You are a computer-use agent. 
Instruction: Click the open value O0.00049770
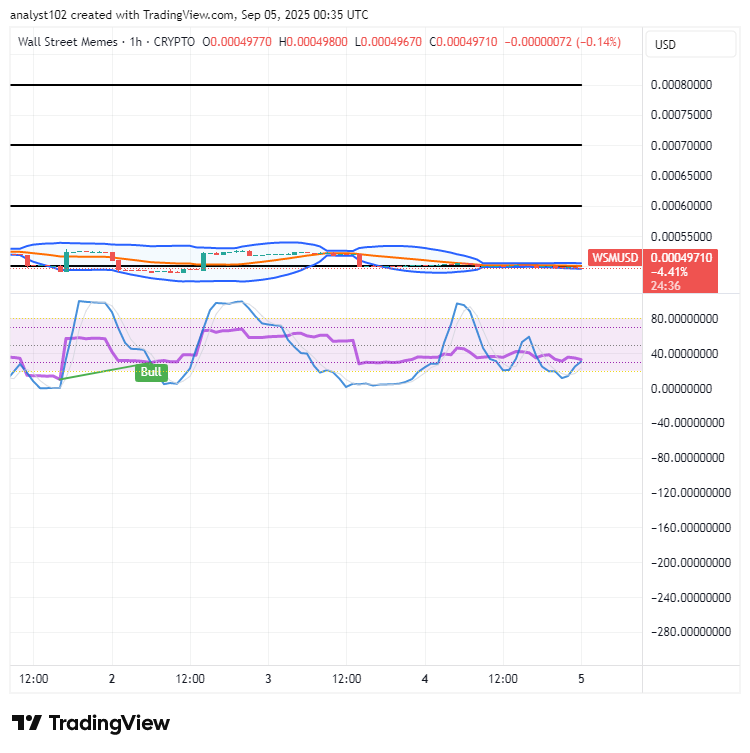(x=237, y=42)
